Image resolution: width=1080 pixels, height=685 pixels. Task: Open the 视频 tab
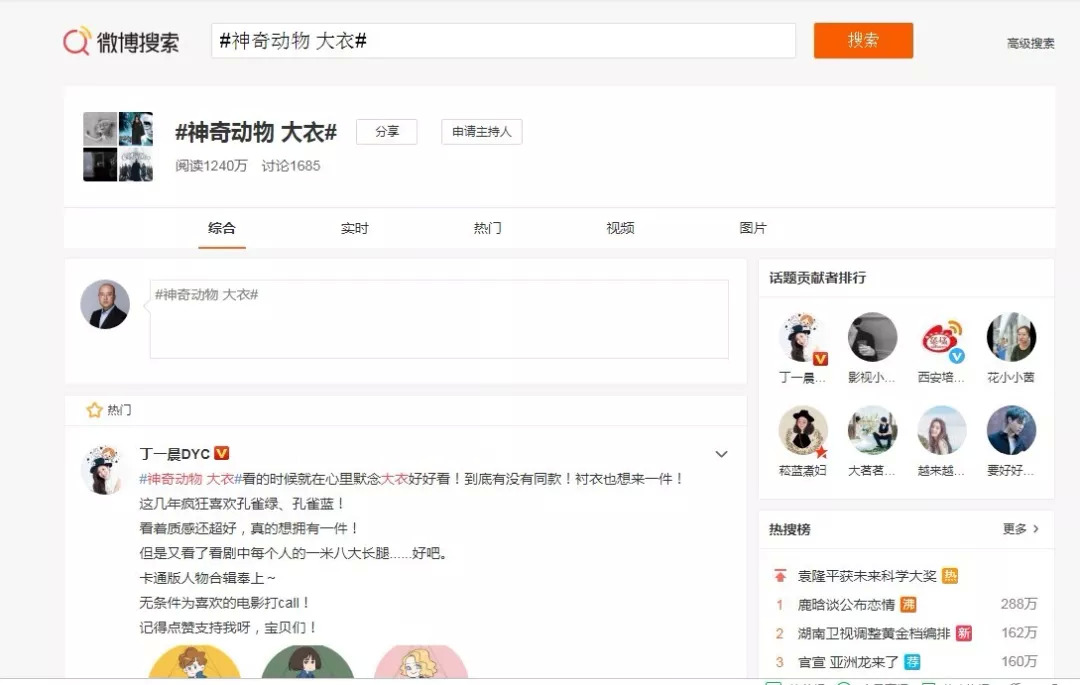[620, 228]
